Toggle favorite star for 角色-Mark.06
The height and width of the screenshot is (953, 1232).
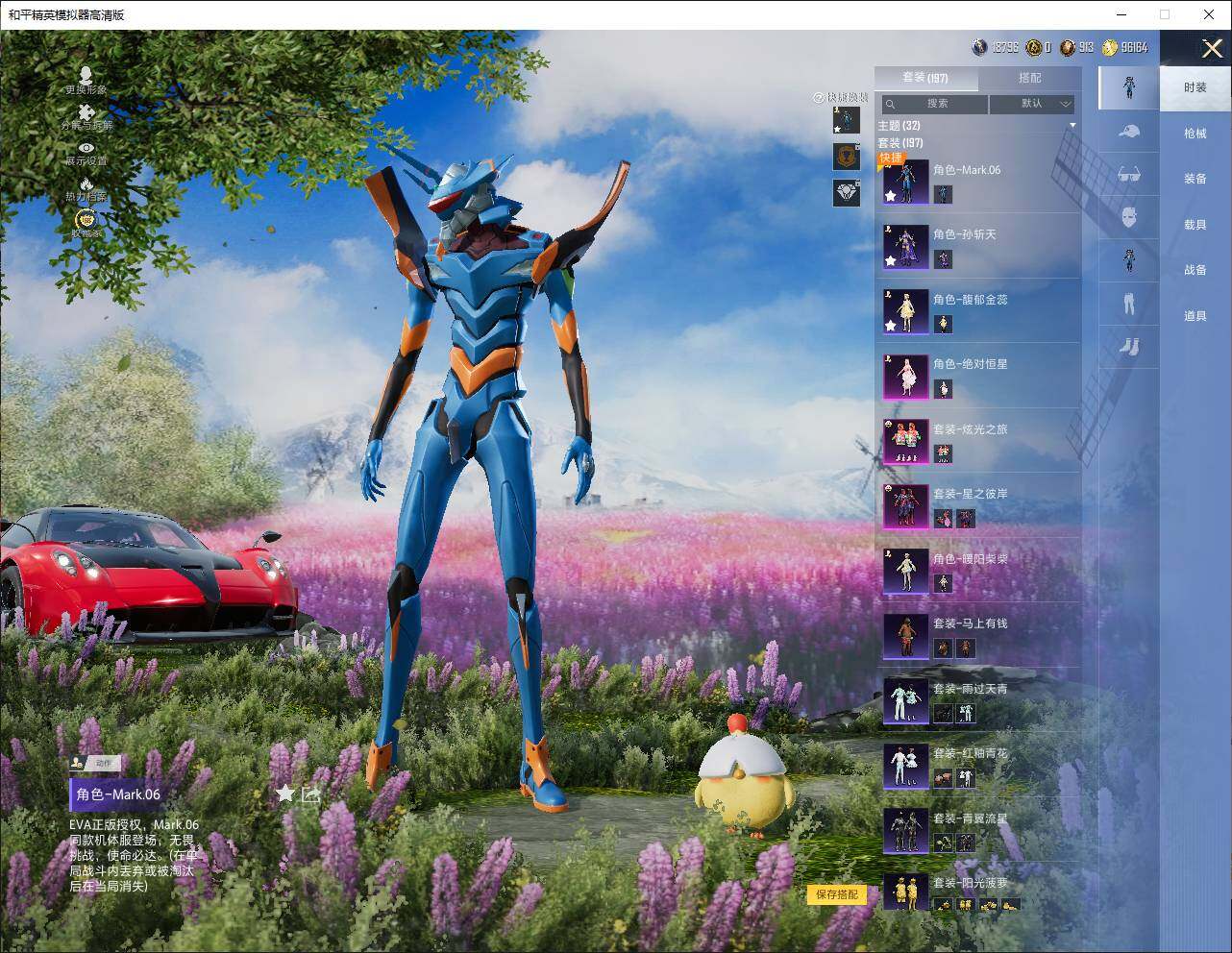coord(284,794)
